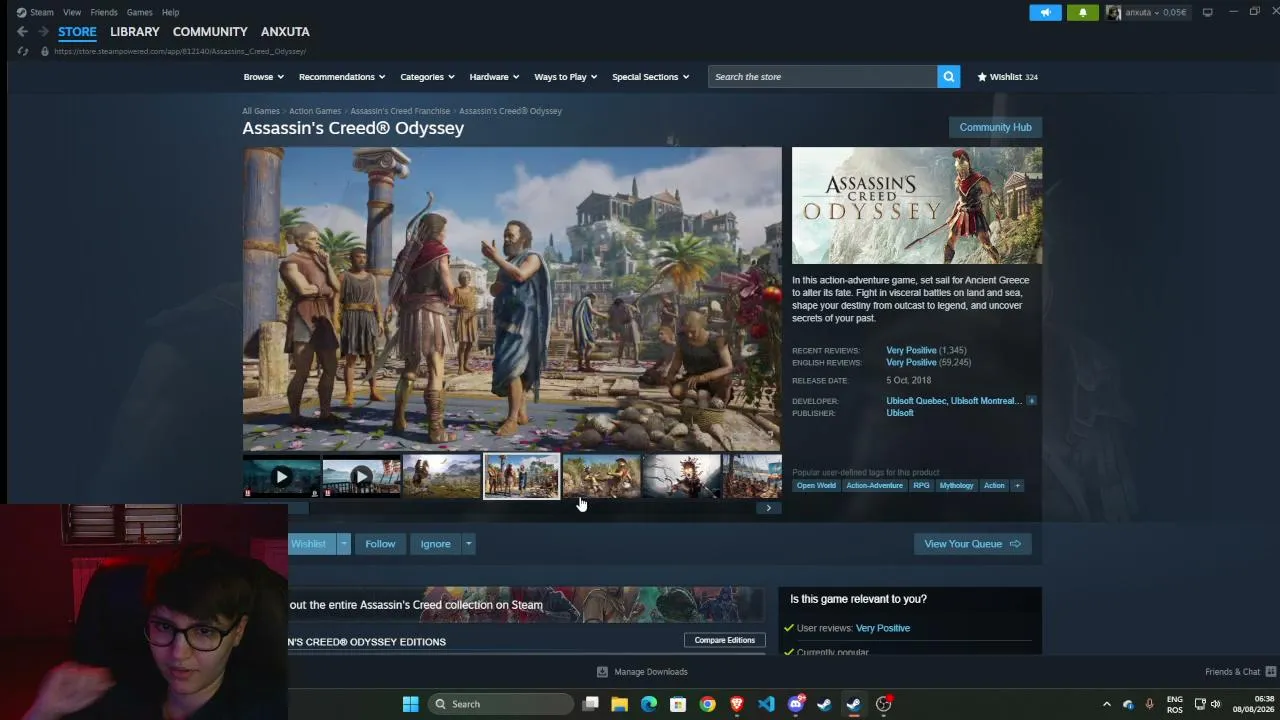Viewport: 1280px width, 720px height.
Task: Open volume control in the system tray
Action: pyautogui.click(x=1216, y=704)
